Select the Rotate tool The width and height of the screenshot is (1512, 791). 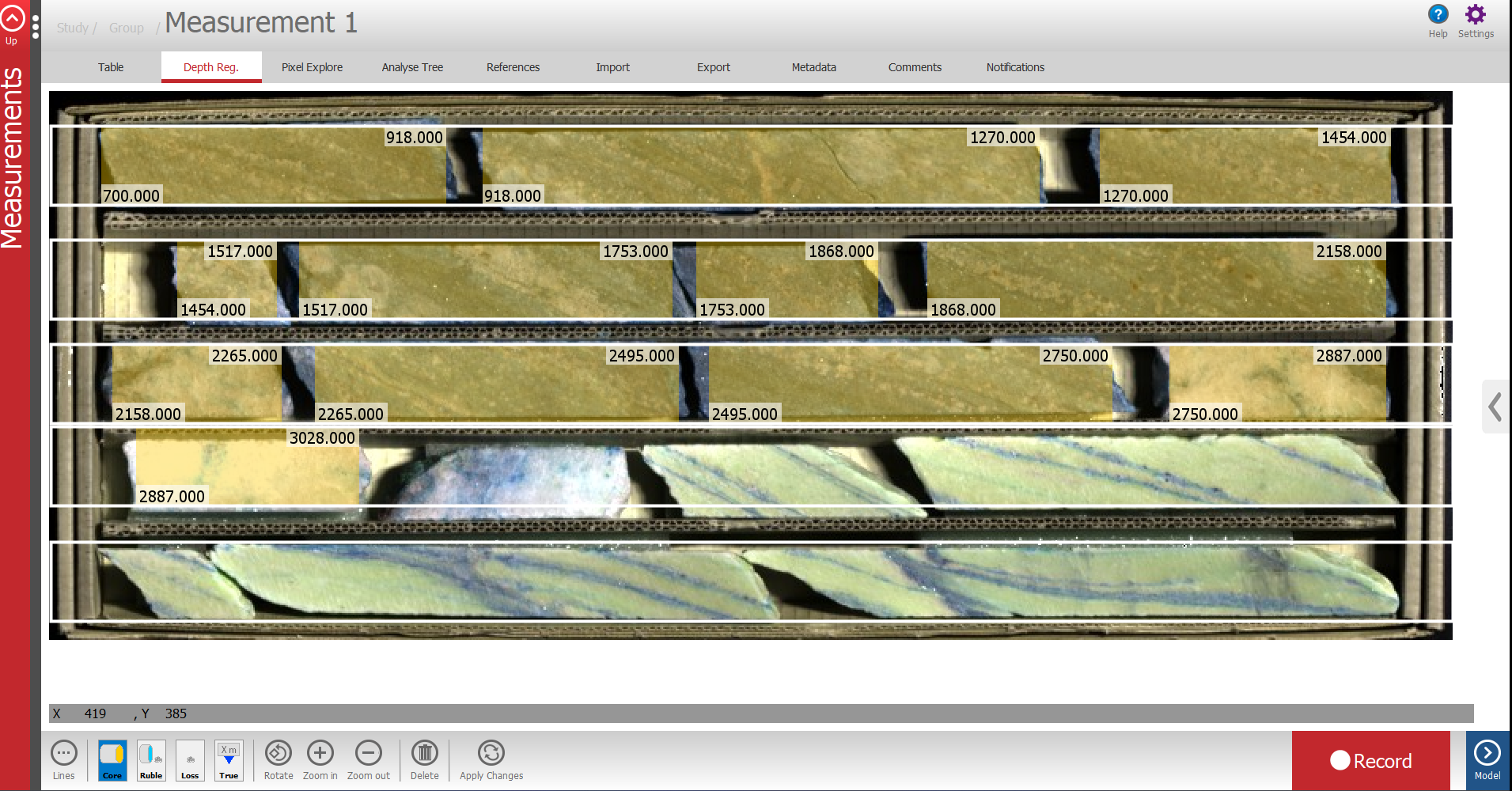pos(278,753)
